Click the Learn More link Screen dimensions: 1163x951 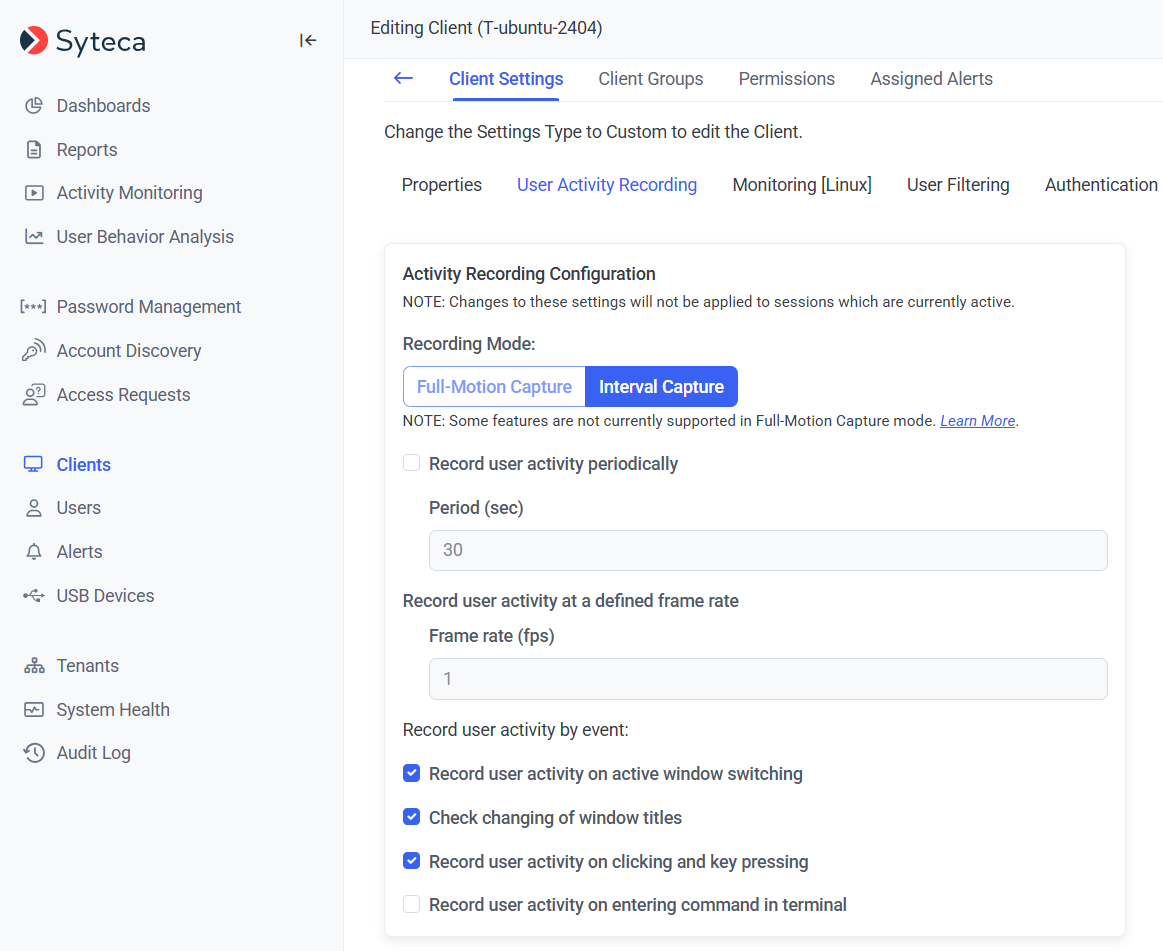point(977,421)
